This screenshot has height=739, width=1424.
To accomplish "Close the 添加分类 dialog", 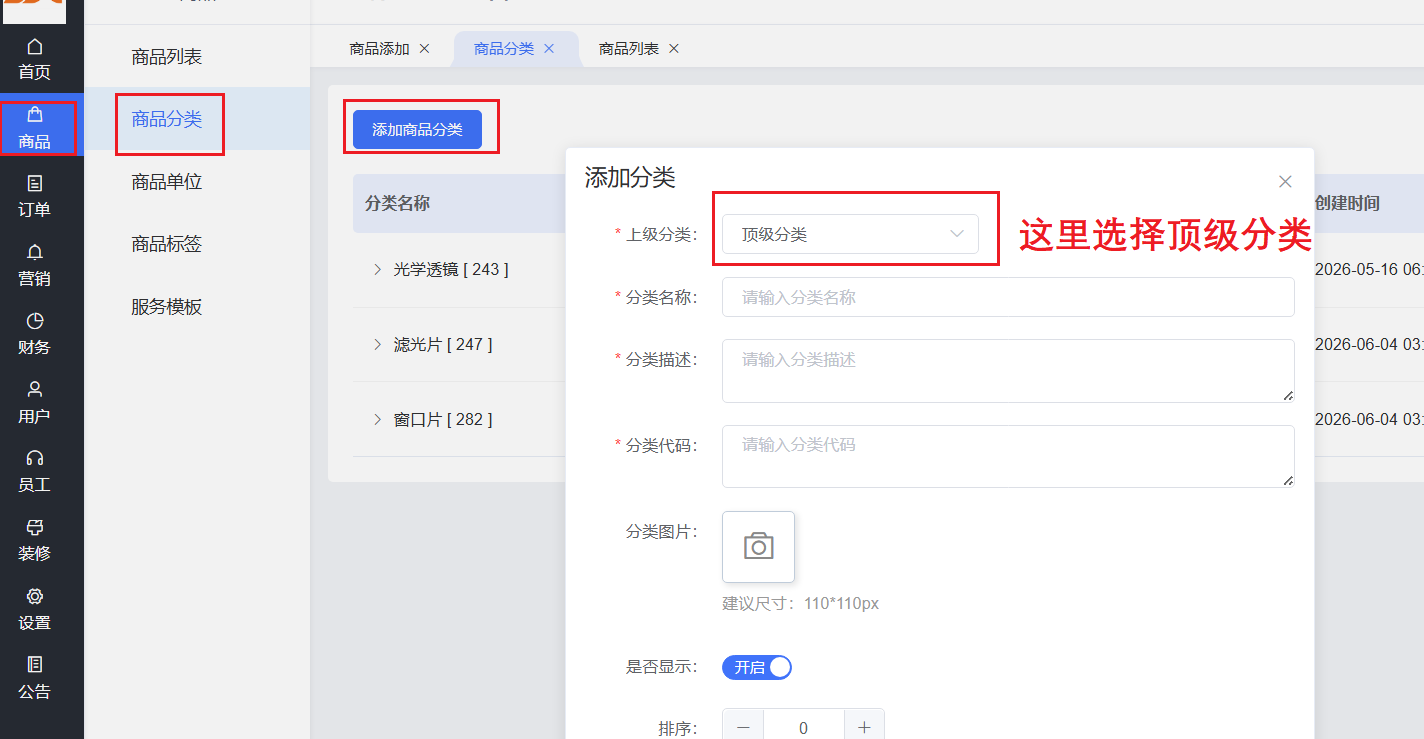I will pyautogui.click(x=1285, y=182).
